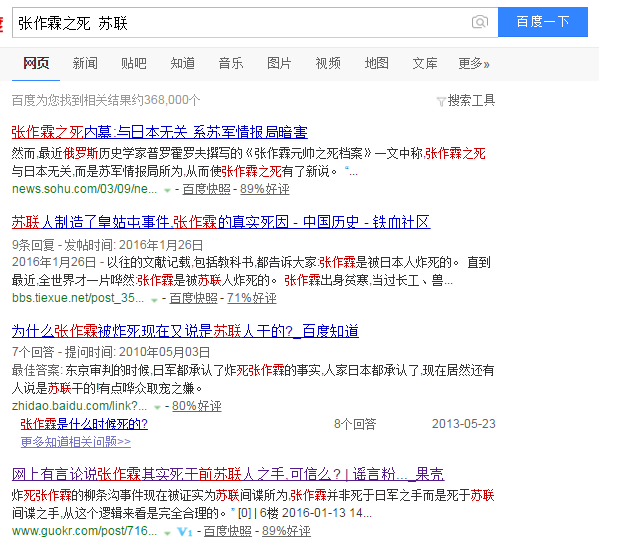
Task: Select the 网页 tab
Action: (36, 63)
